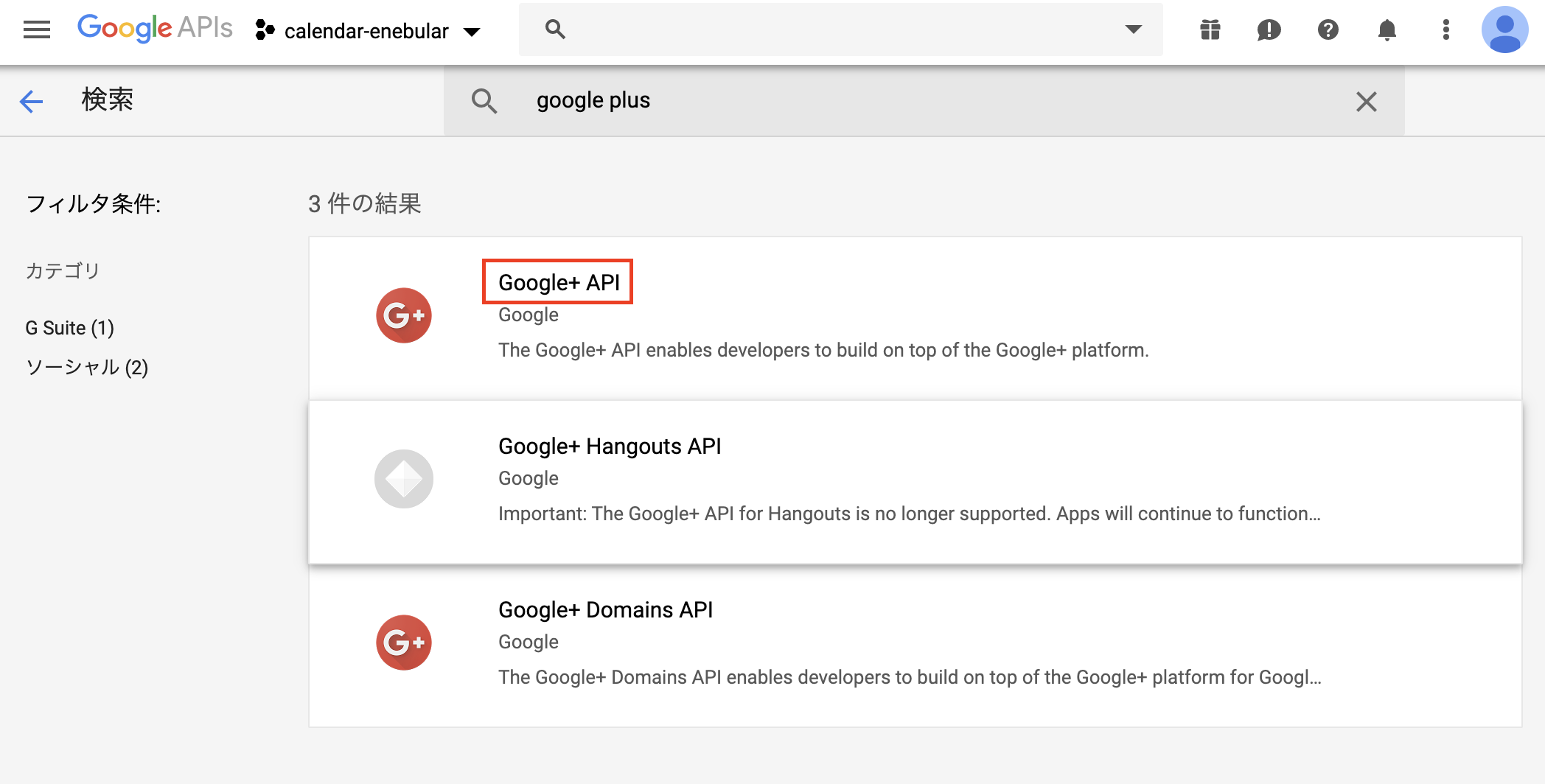
Task: Open the feedback alert icon
Action: (1269, 30)
